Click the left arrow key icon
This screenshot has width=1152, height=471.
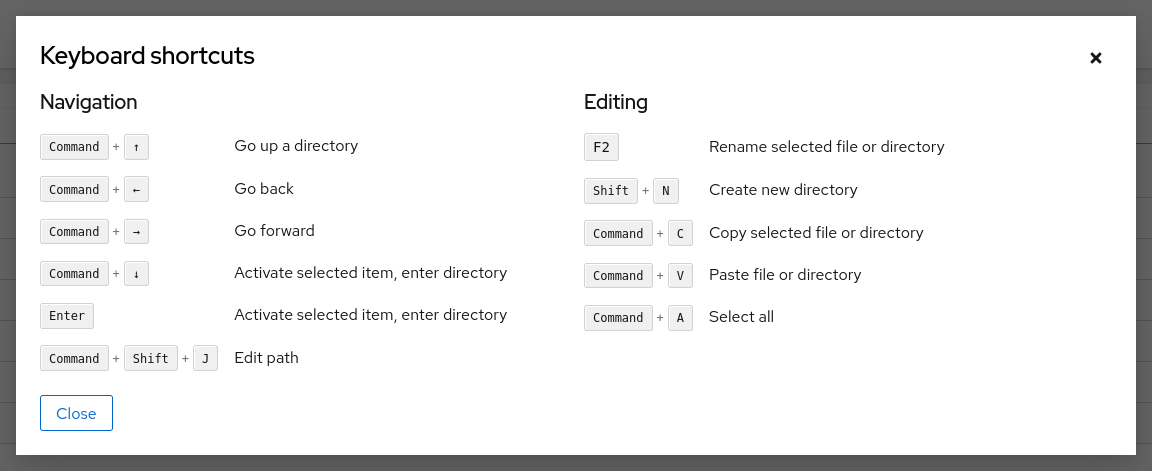pos(136,189)
